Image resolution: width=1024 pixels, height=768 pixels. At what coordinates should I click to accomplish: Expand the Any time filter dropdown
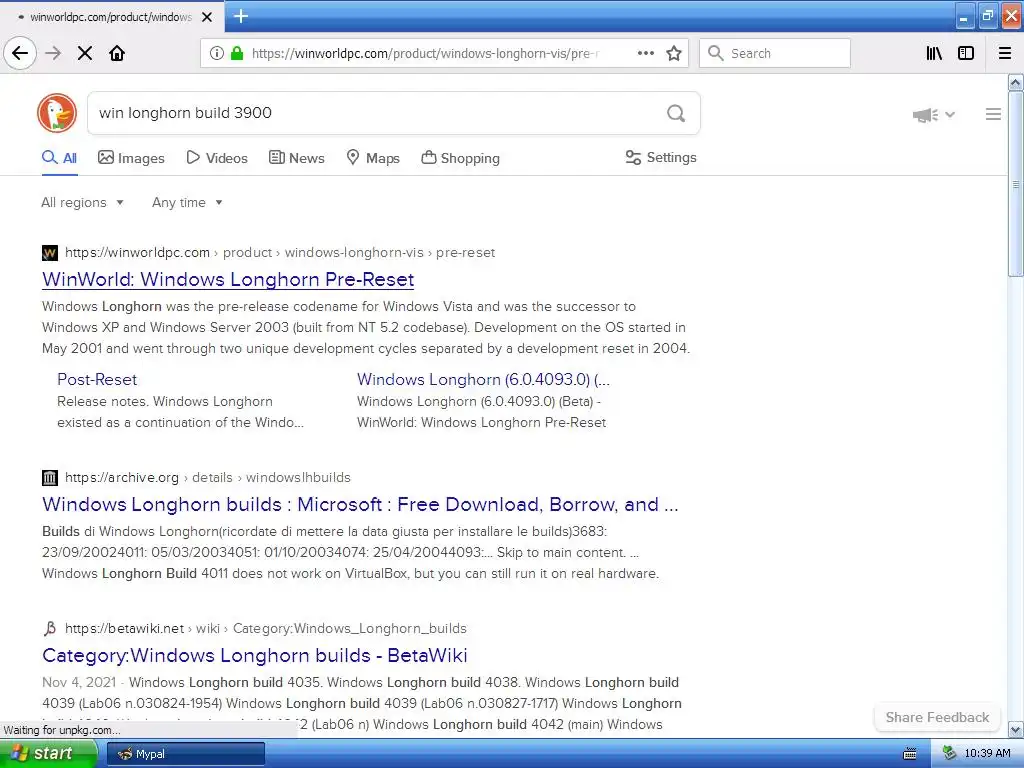pyautogui.click(x=187, y=202)
